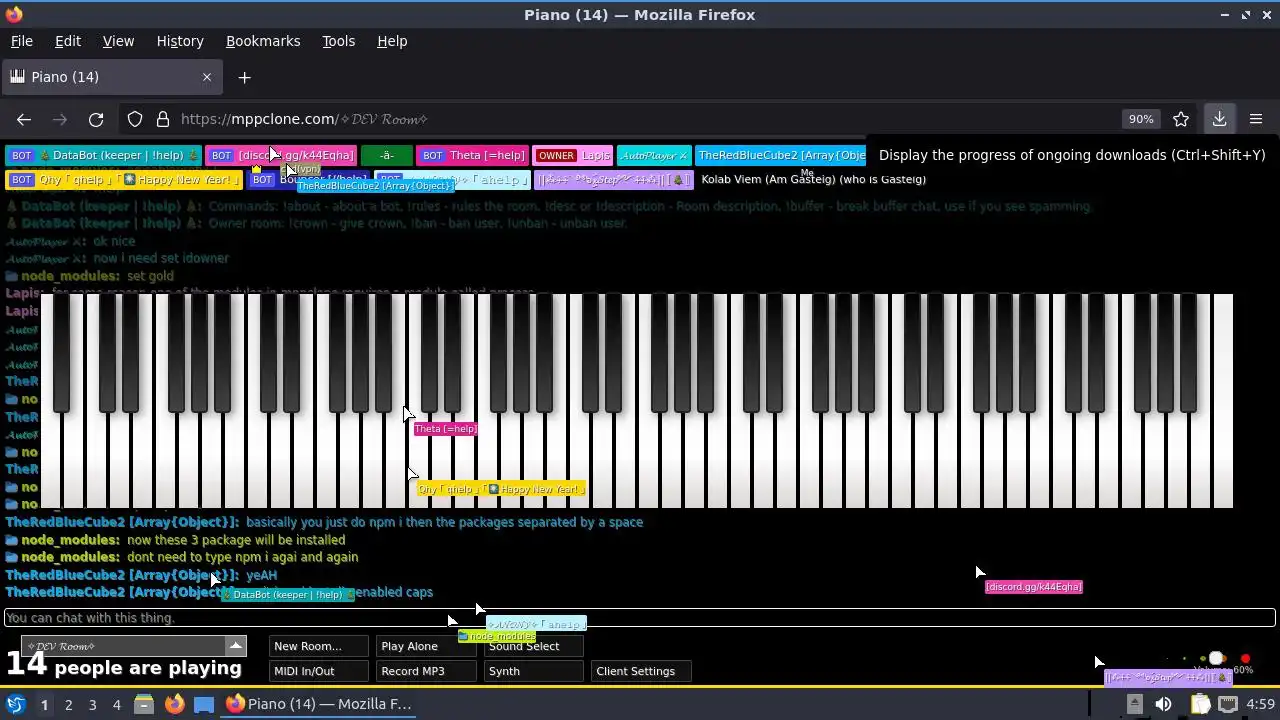Expand the DEV Room channel list arrow
1280x720 pixels.
pos(235,646)
